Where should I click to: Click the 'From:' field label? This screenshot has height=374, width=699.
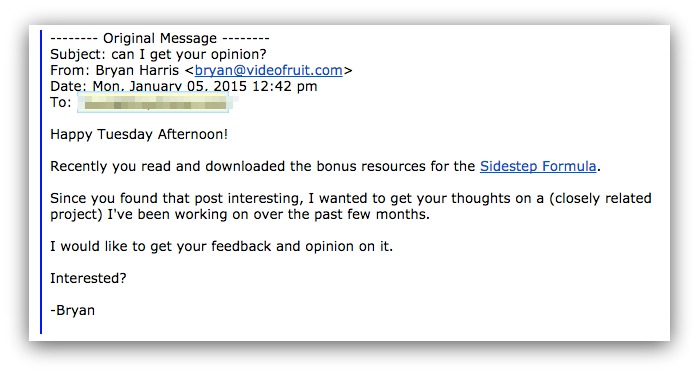(70, 70)
